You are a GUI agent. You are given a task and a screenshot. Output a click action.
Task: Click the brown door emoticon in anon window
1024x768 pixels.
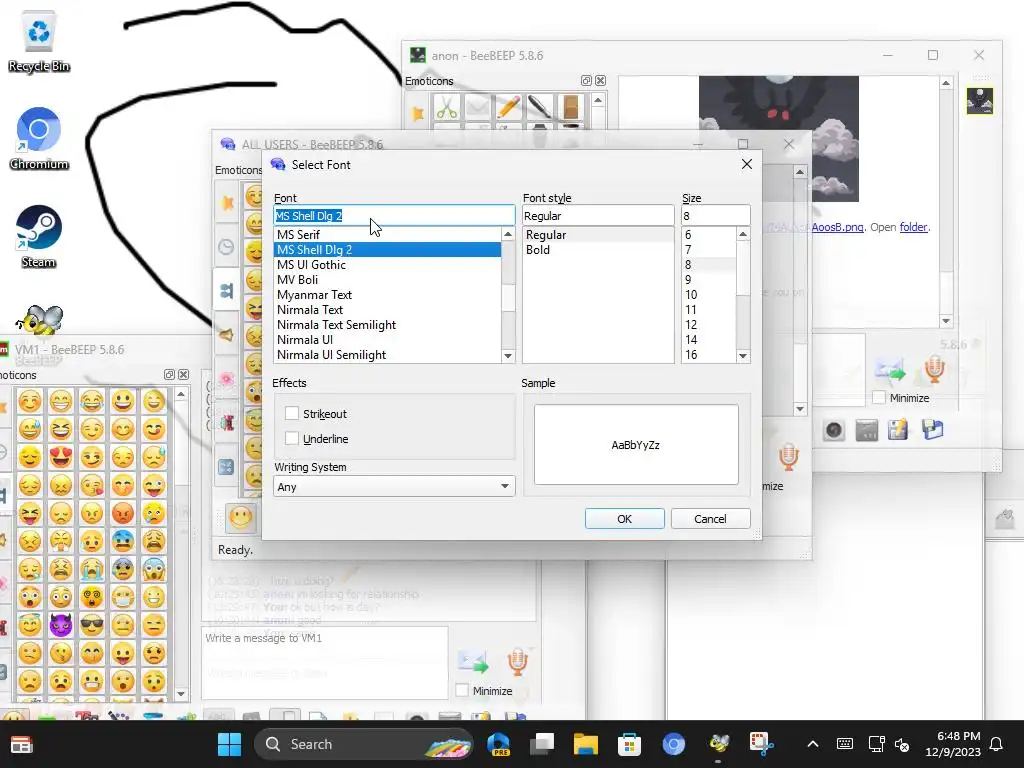pos(570,107)
